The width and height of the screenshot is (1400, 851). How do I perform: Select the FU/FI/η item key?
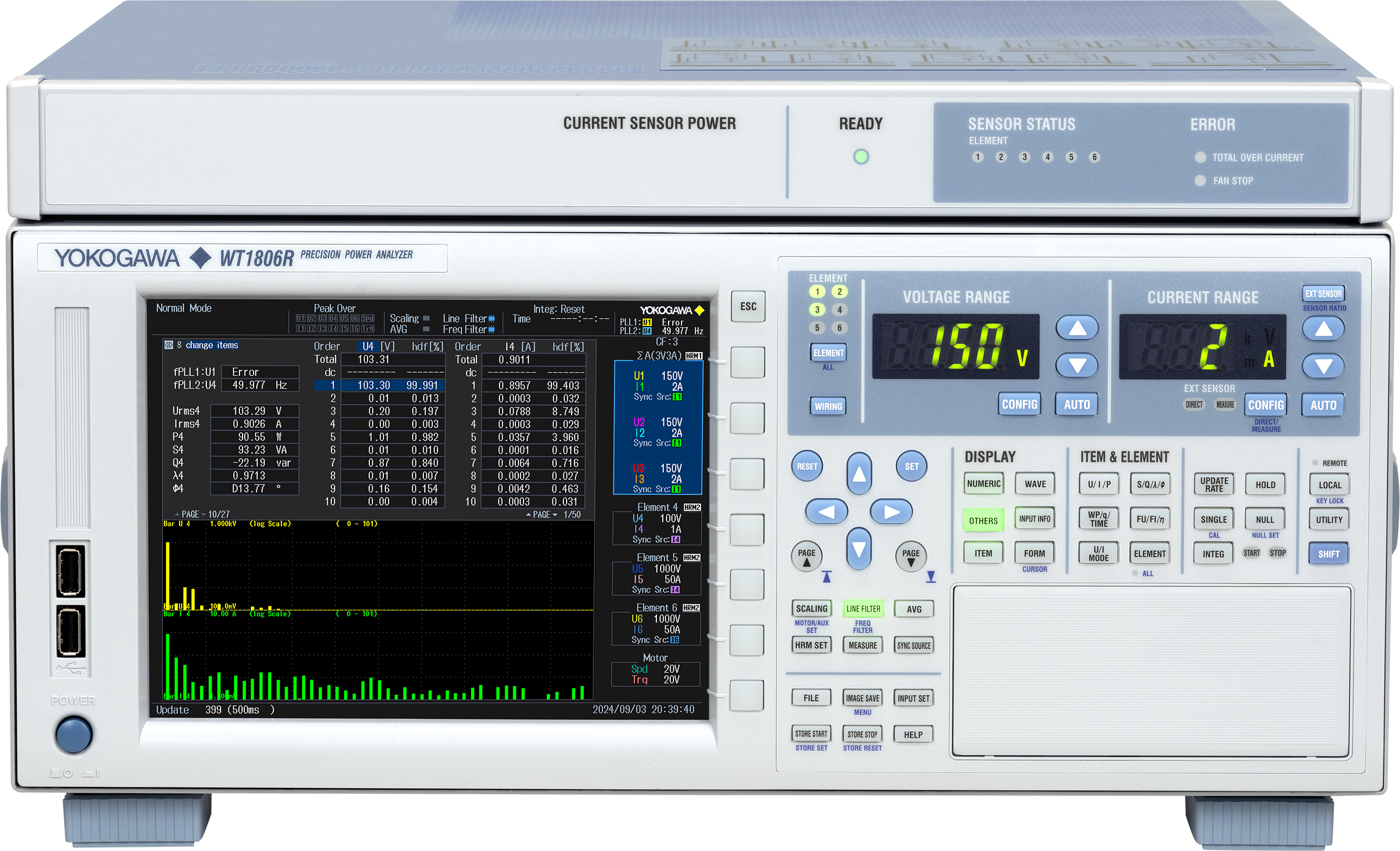(1151, 519)
